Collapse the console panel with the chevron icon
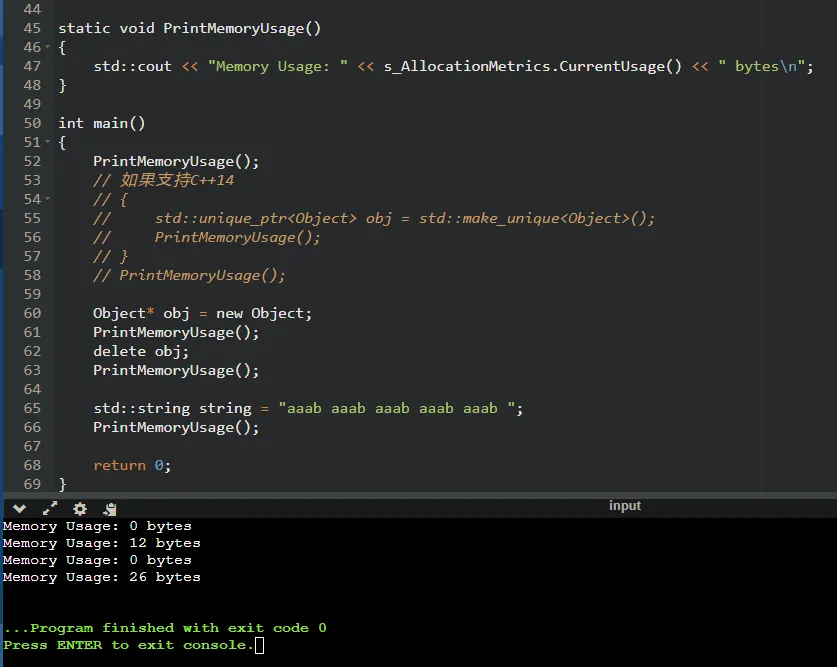Screen dimensions: 837x667 (x=19, y=508)
